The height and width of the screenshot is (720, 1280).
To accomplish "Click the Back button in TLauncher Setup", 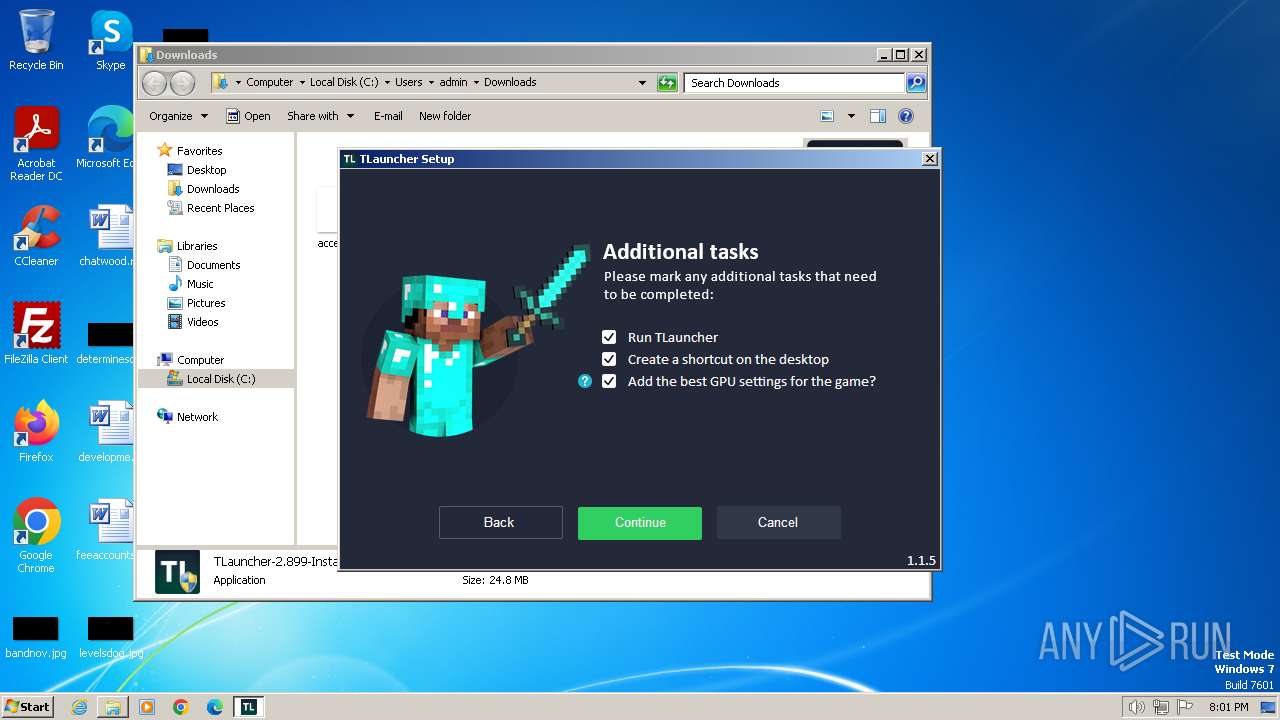I will (x=500, y=522).
